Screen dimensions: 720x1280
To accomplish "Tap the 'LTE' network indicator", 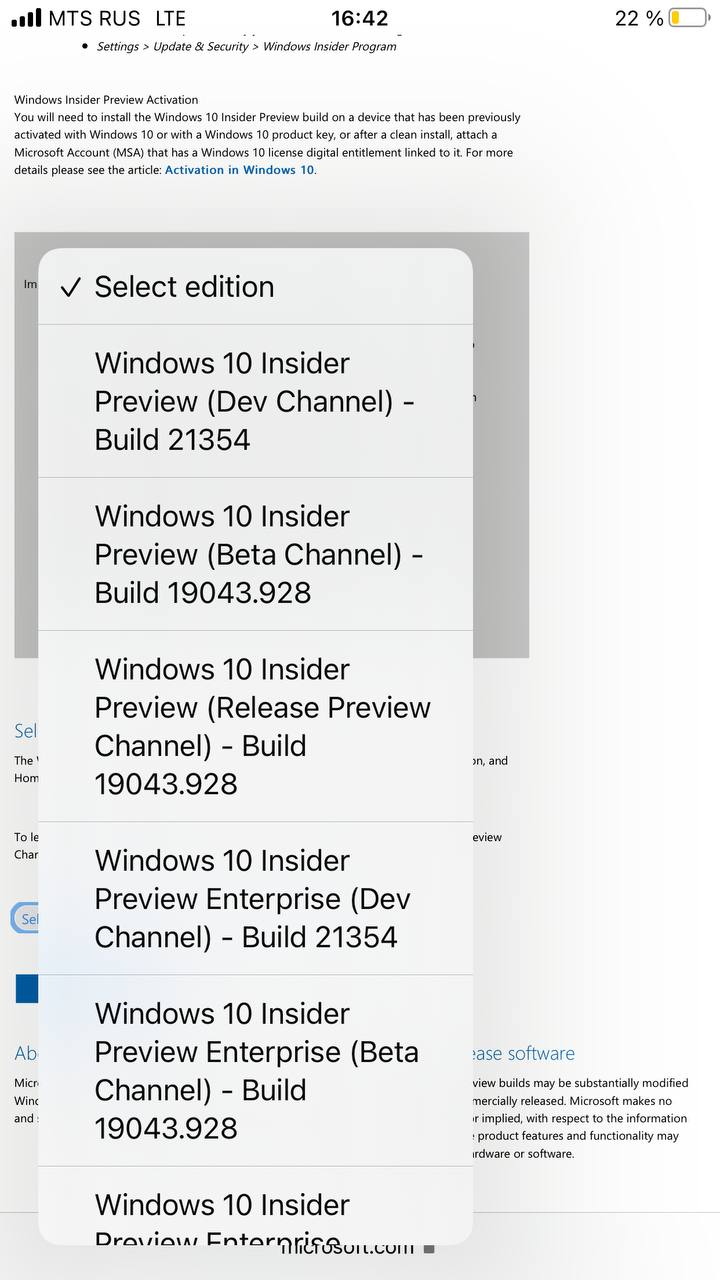I will click(x=171, y=18).
